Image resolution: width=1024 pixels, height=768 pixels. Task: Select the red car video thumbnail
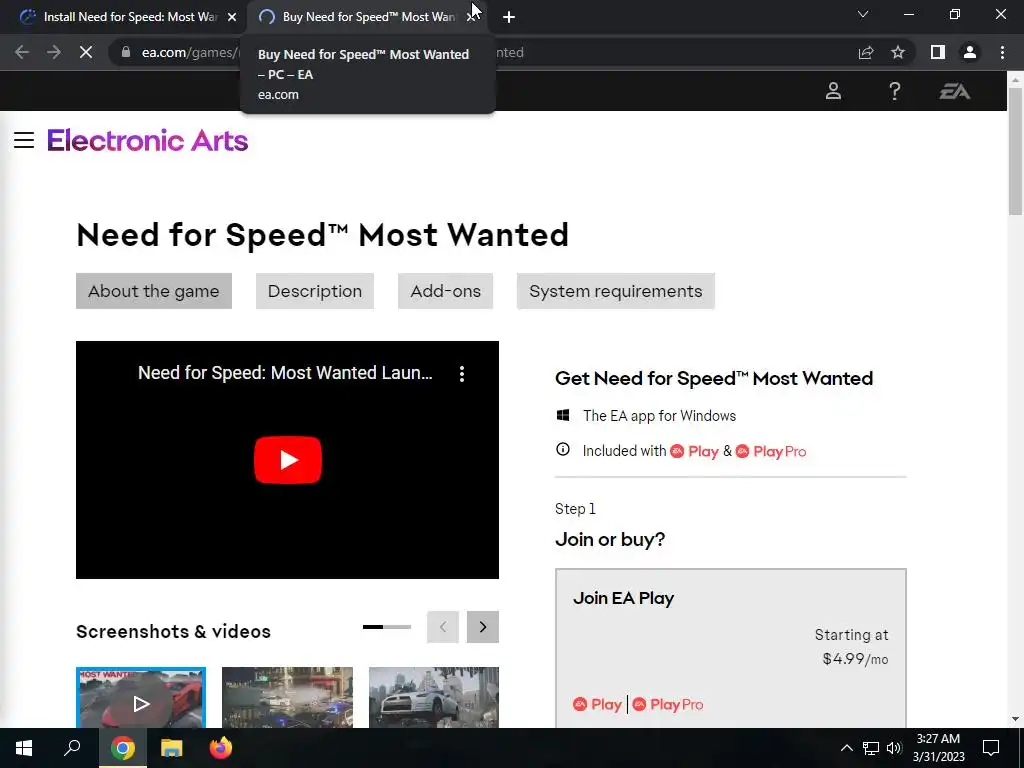tap(141, 697)
